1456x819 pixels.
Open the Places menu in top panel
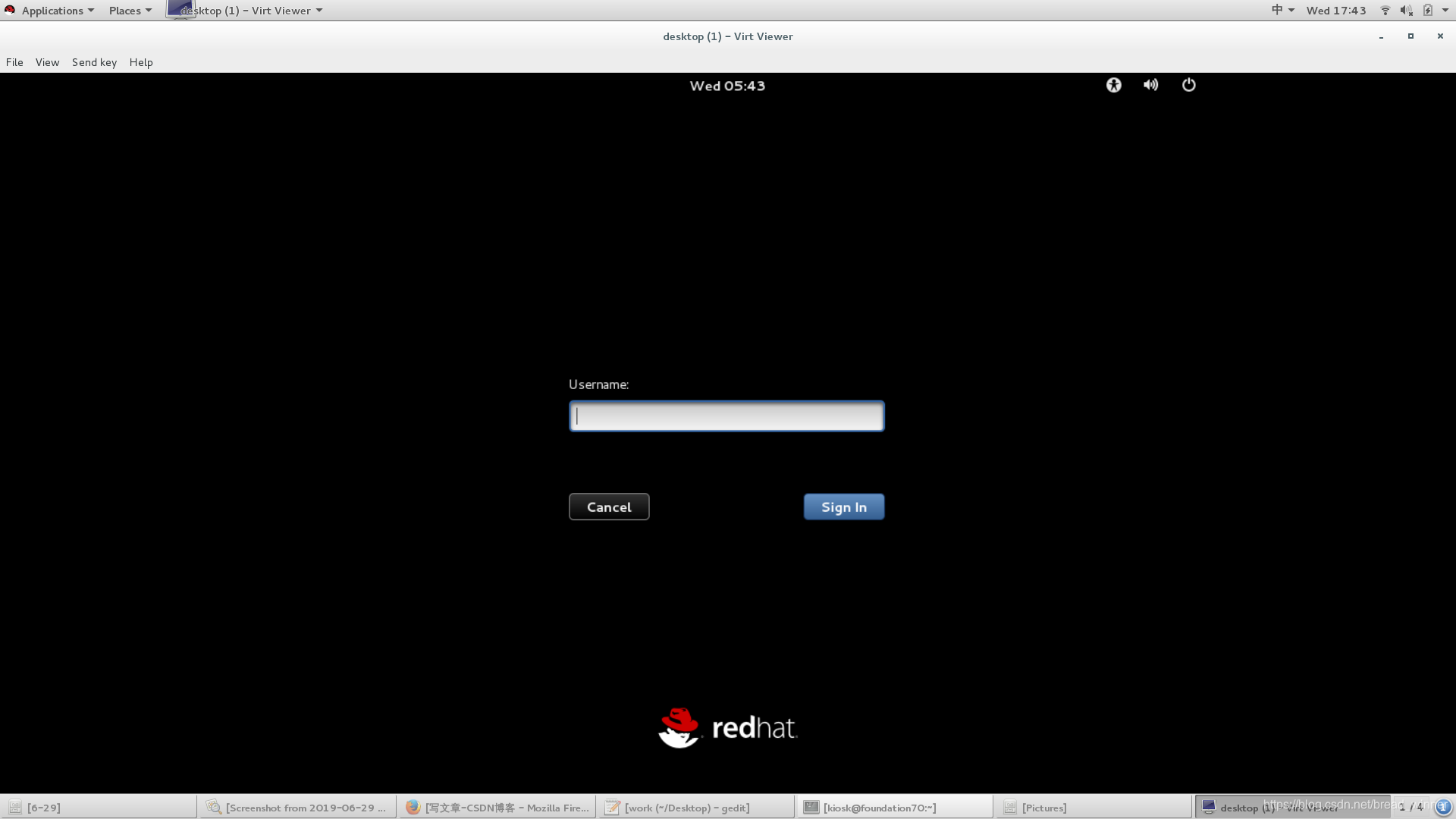[x=130, y=11]
